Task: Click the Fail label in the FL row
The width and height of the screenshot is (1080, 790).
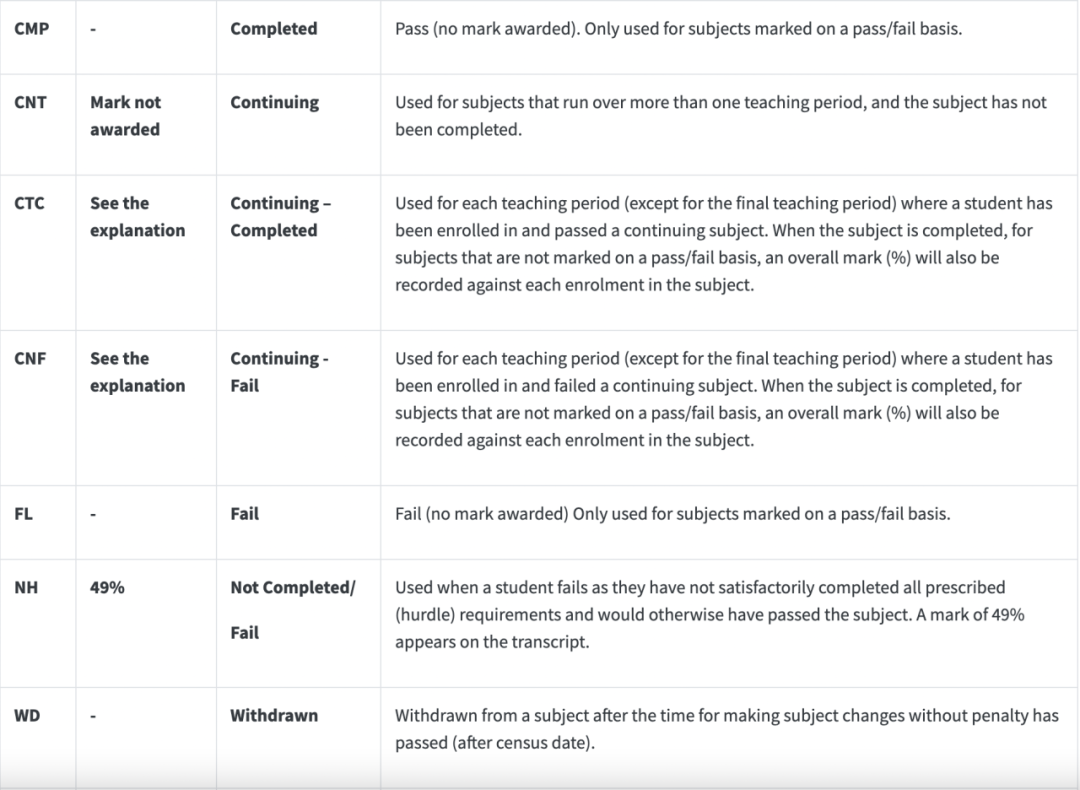Action: (245, 514)
